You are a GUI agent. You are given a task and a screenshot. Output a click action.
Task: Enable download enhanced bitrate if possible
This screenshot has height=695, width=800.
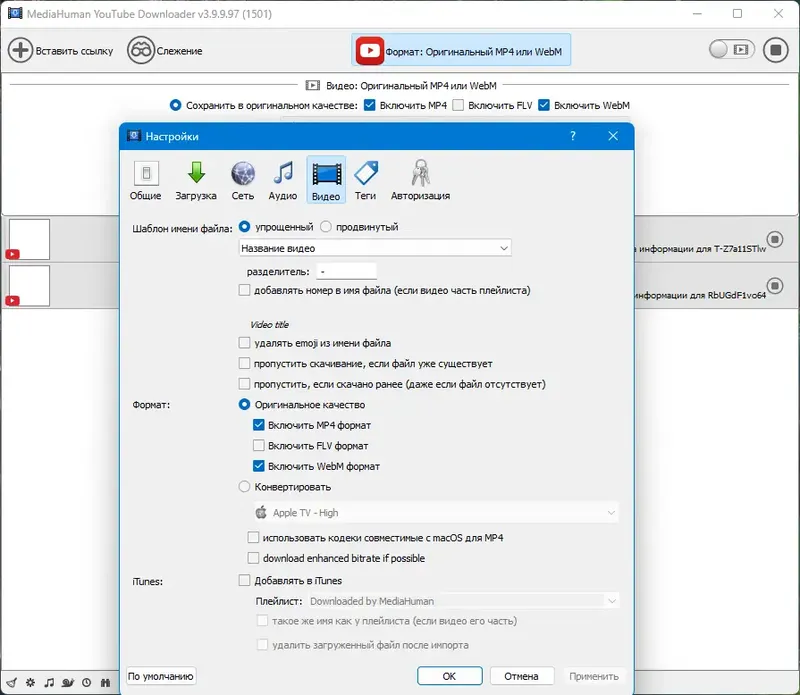[253, 558]
